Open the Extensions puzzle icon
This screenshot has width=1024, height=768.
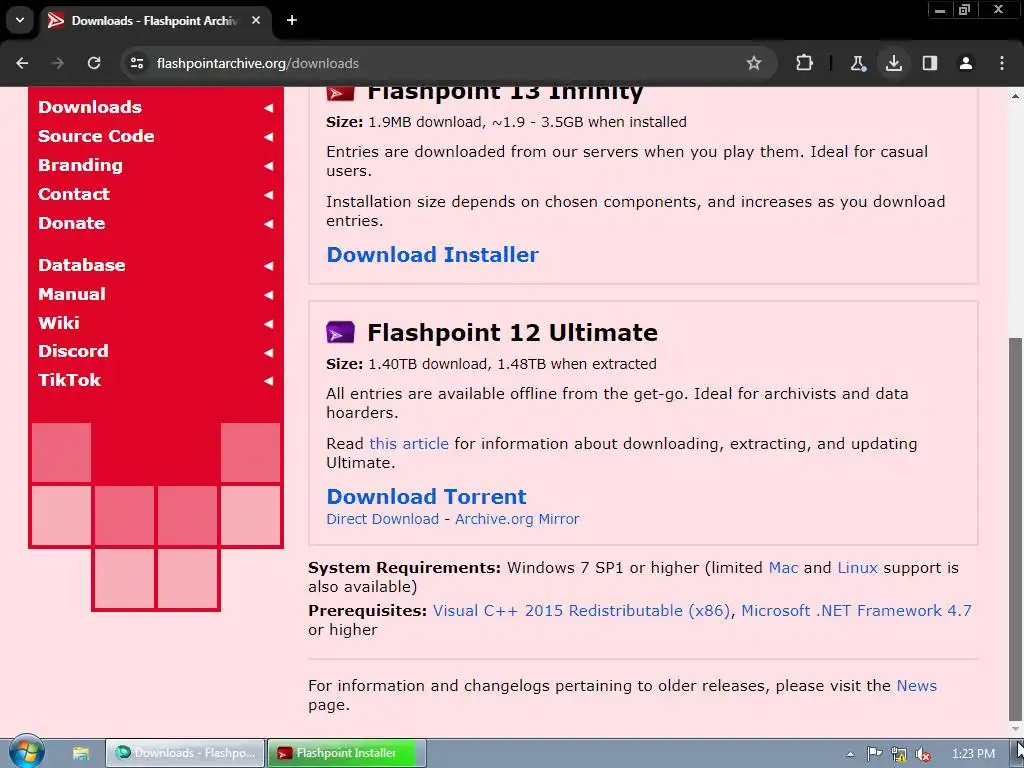tap(805, 63)
